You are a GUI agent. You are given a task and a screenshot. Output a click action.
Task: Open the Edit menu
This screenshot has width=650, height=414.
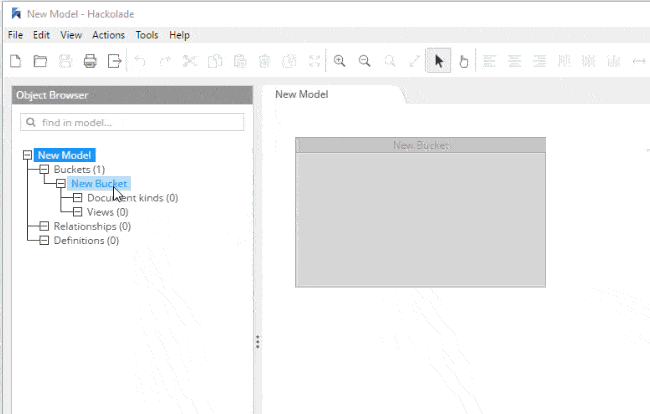pos(41,35)
